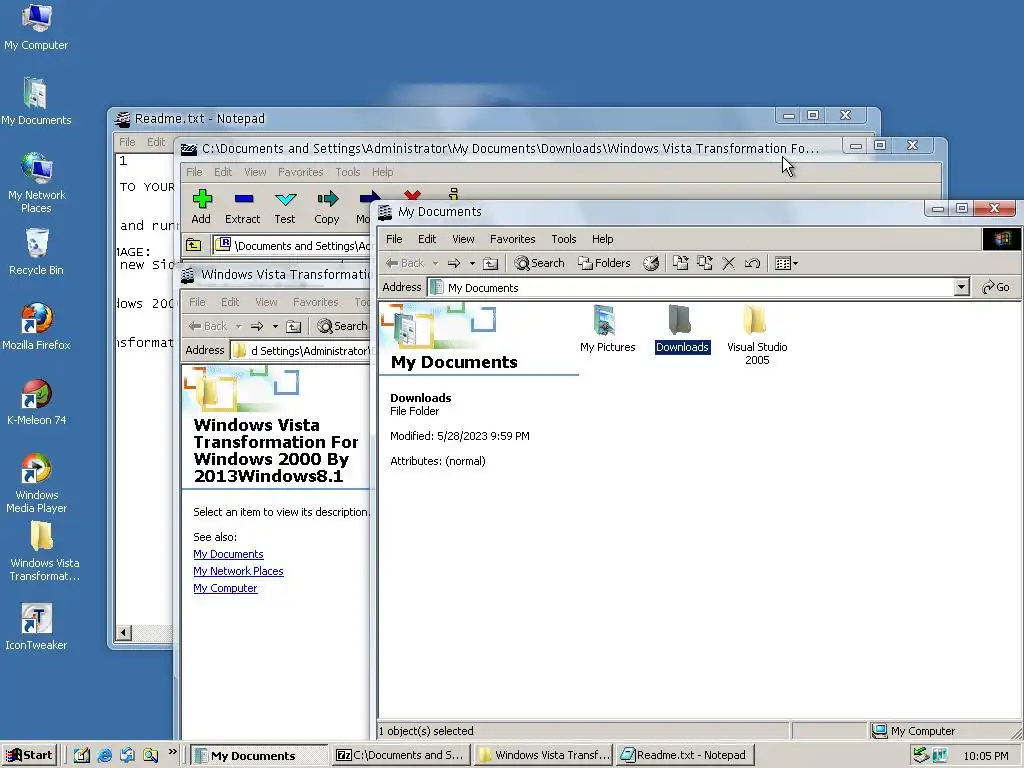
Task: Switch to 7-Zip C:\Documents taskbar button
Action: 400,756
